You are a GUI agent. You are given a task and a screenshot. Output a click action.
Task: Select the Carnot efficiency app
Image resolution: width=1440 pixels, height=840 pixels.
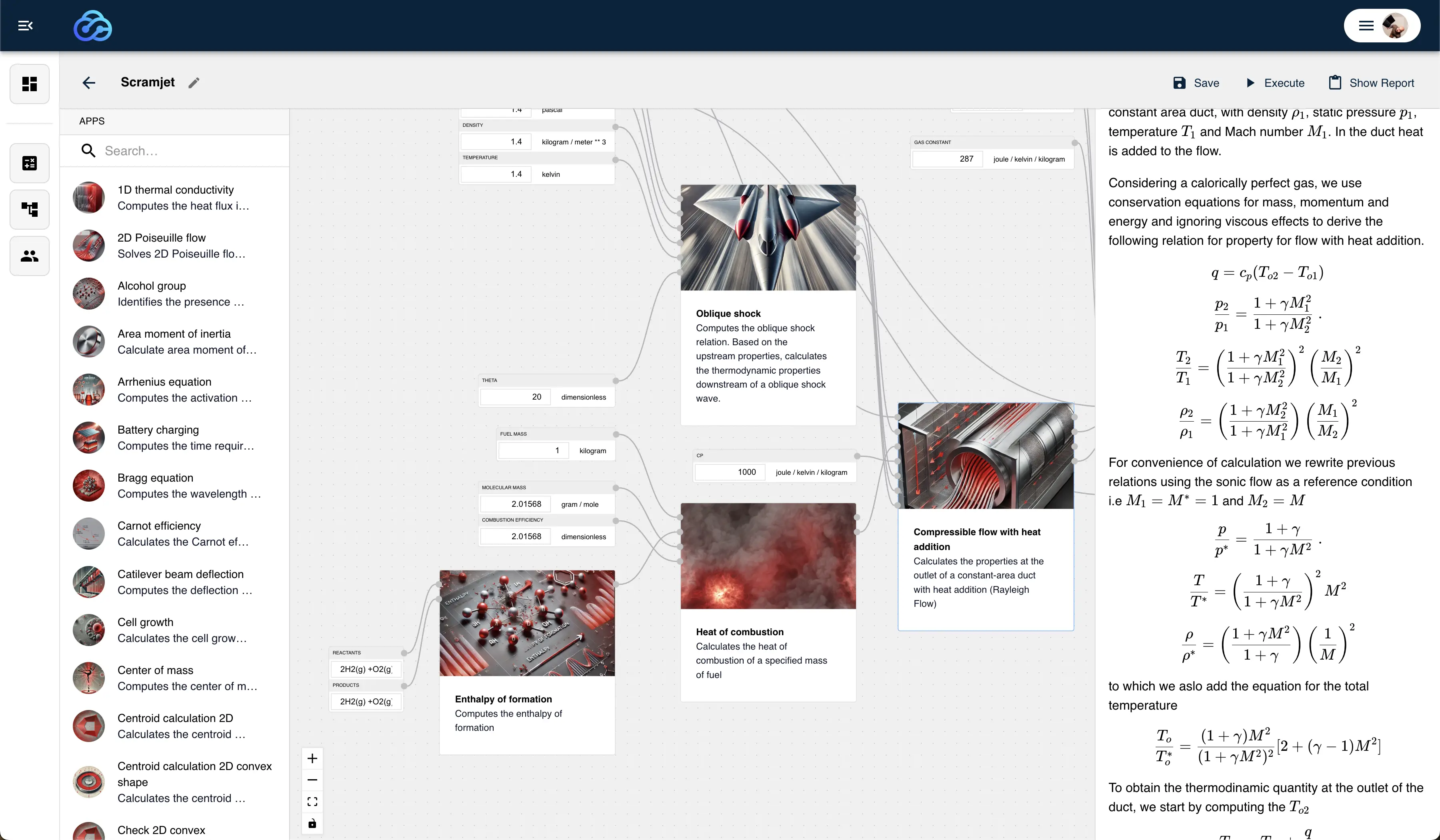[175, 534]
